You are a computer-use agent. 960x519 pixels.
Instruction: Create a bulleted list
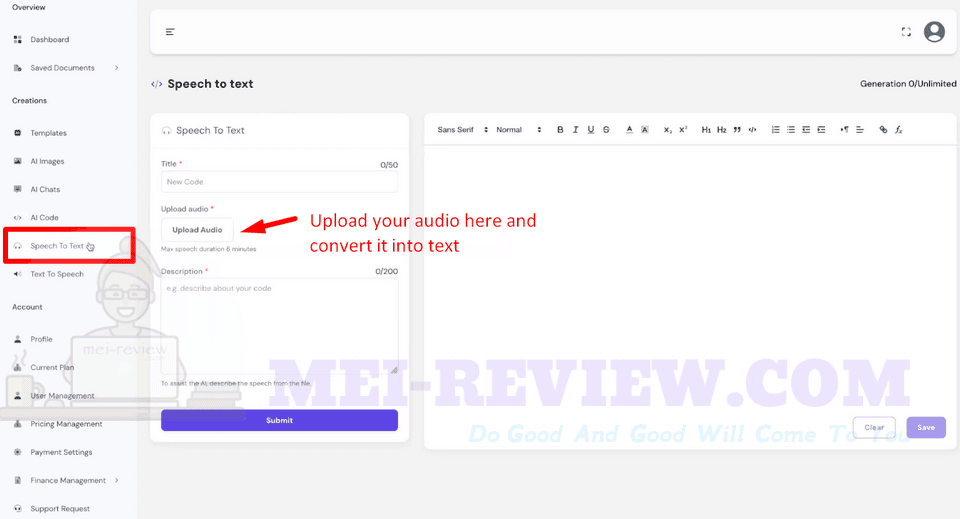pos(791,130)
